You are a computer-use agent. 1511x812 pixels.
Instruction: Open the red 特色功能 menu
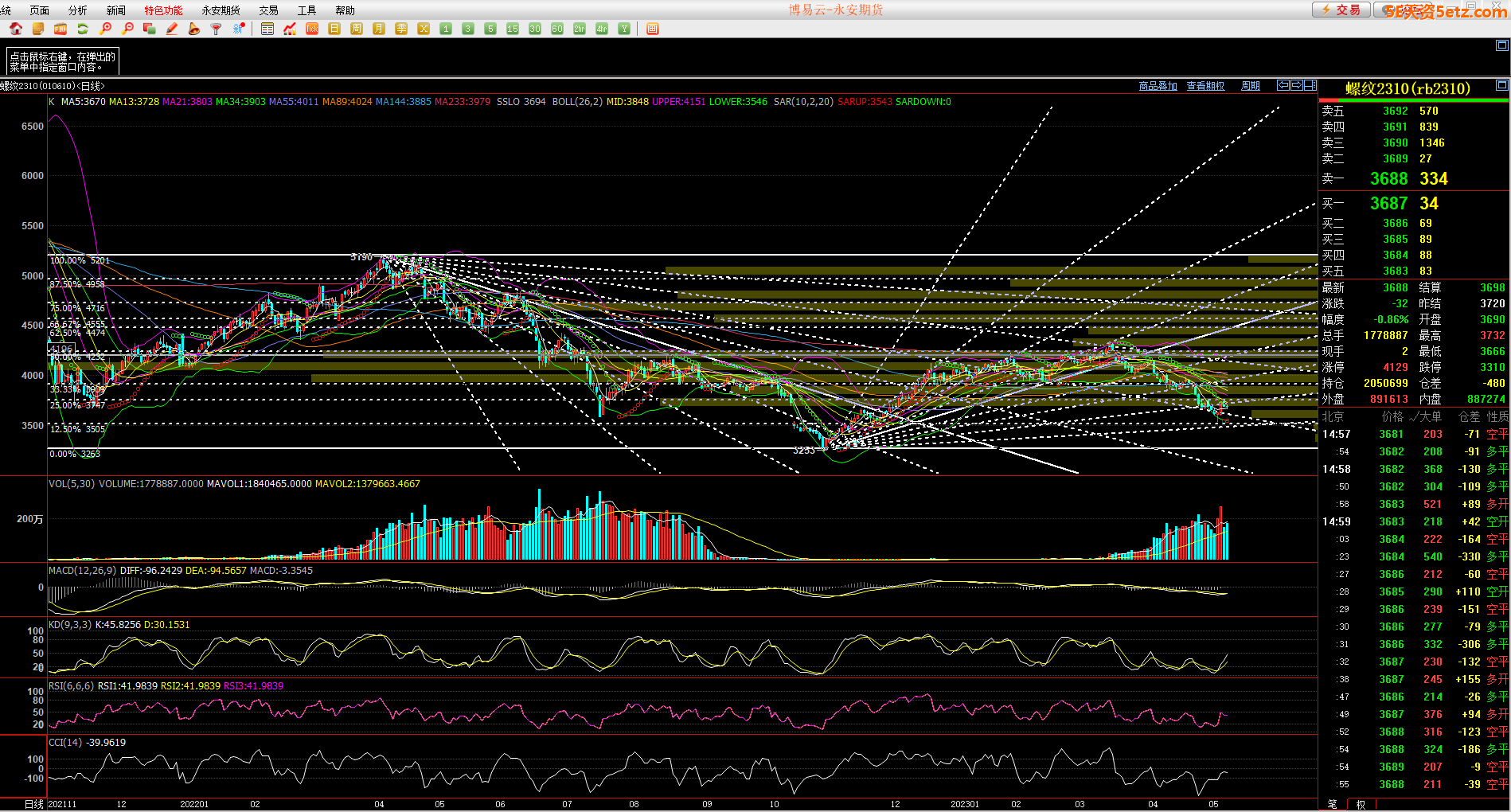[x=163, y=10]
